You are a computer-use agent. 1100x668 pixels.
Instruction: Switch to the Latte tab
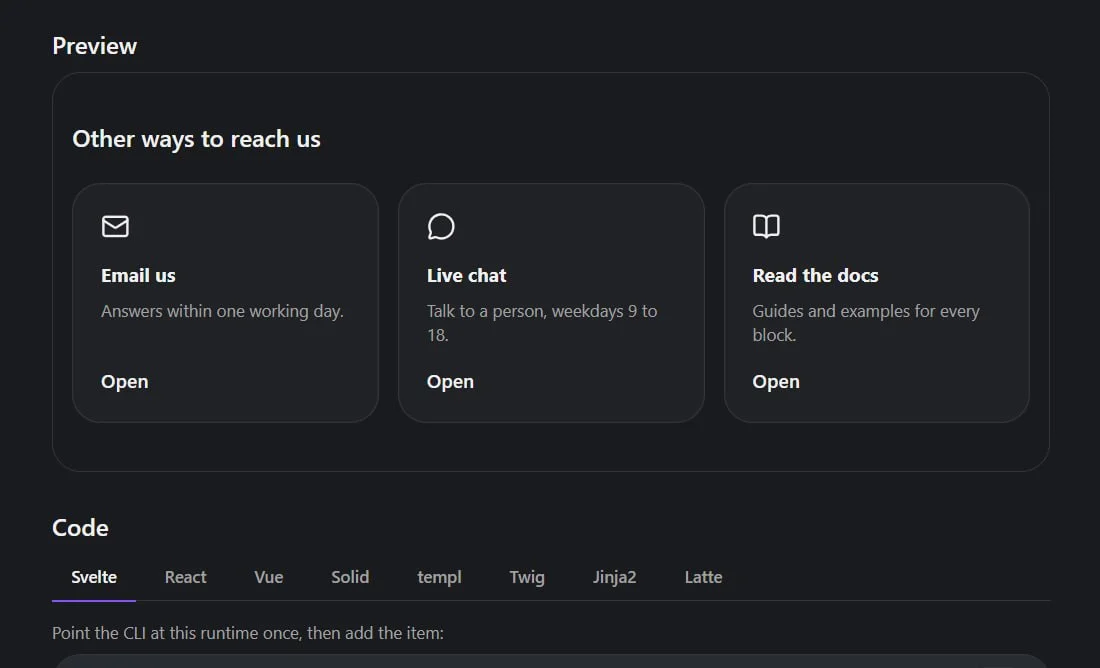pos(704,577)
